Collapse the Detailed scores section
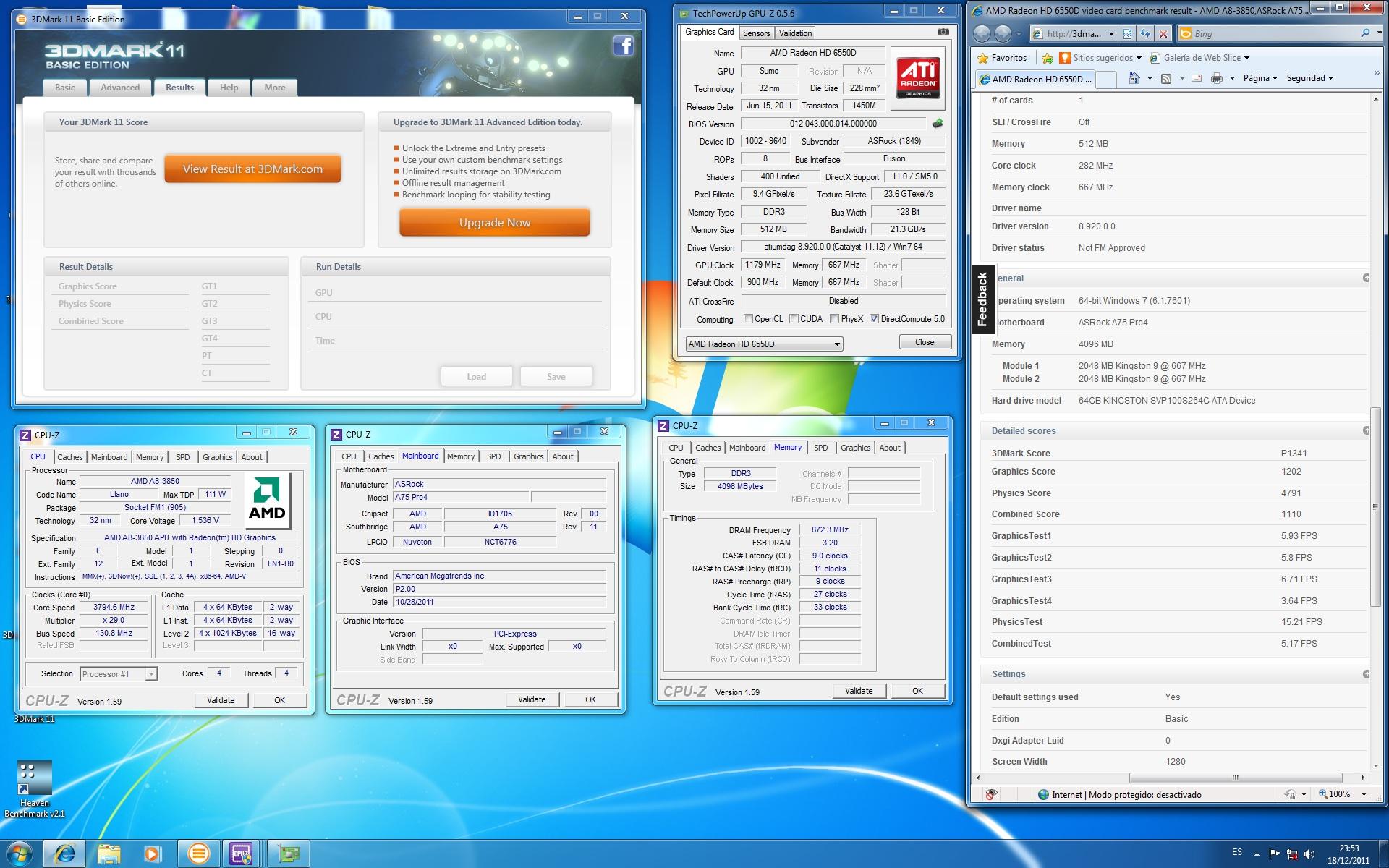The height and width of the screenshot is (868, 1389). [1366, 431]
